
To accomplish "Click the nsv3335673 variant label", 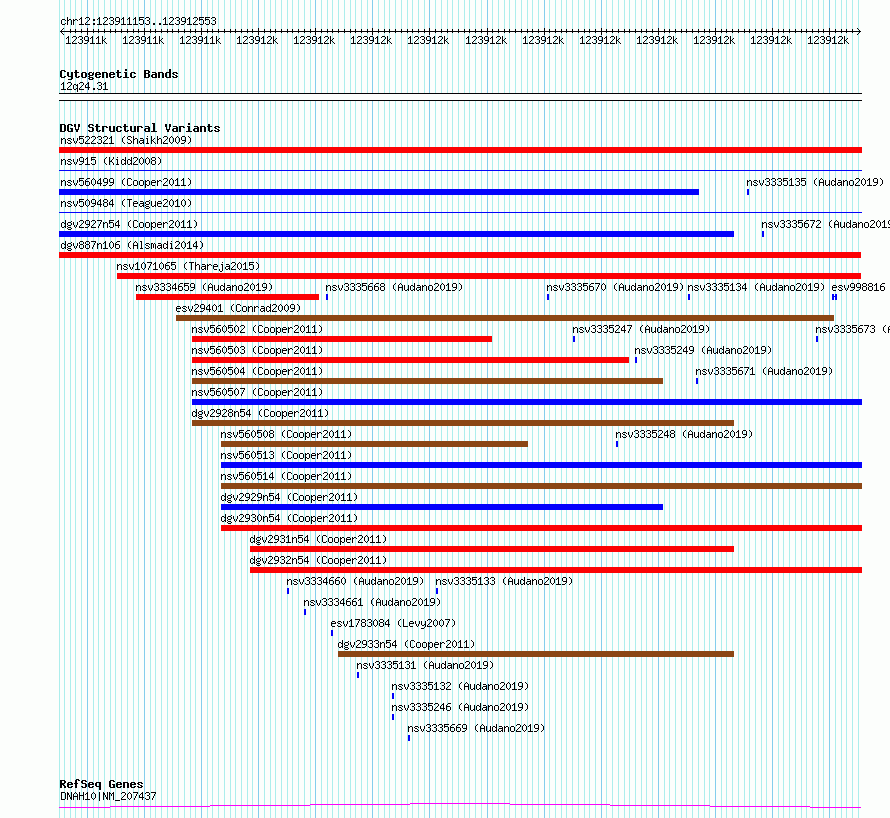I will 853,329.
